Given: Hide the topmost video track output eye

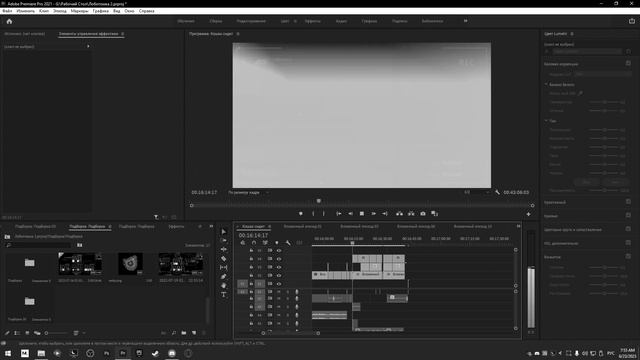Looking at the screenshot, I should pos(279,251).
